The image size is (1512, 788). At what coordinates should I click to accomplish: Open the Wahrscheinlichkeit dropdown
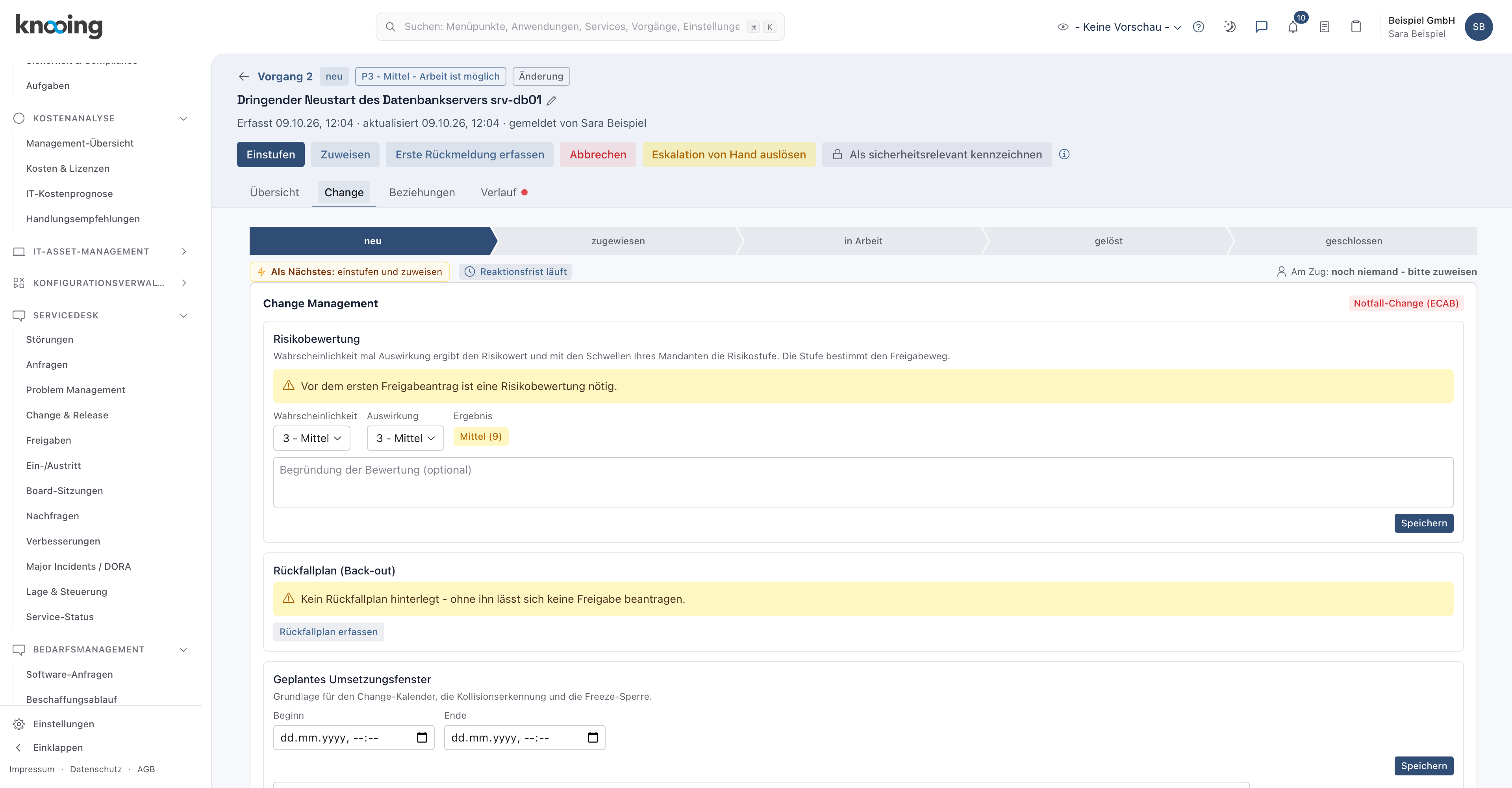312,438
